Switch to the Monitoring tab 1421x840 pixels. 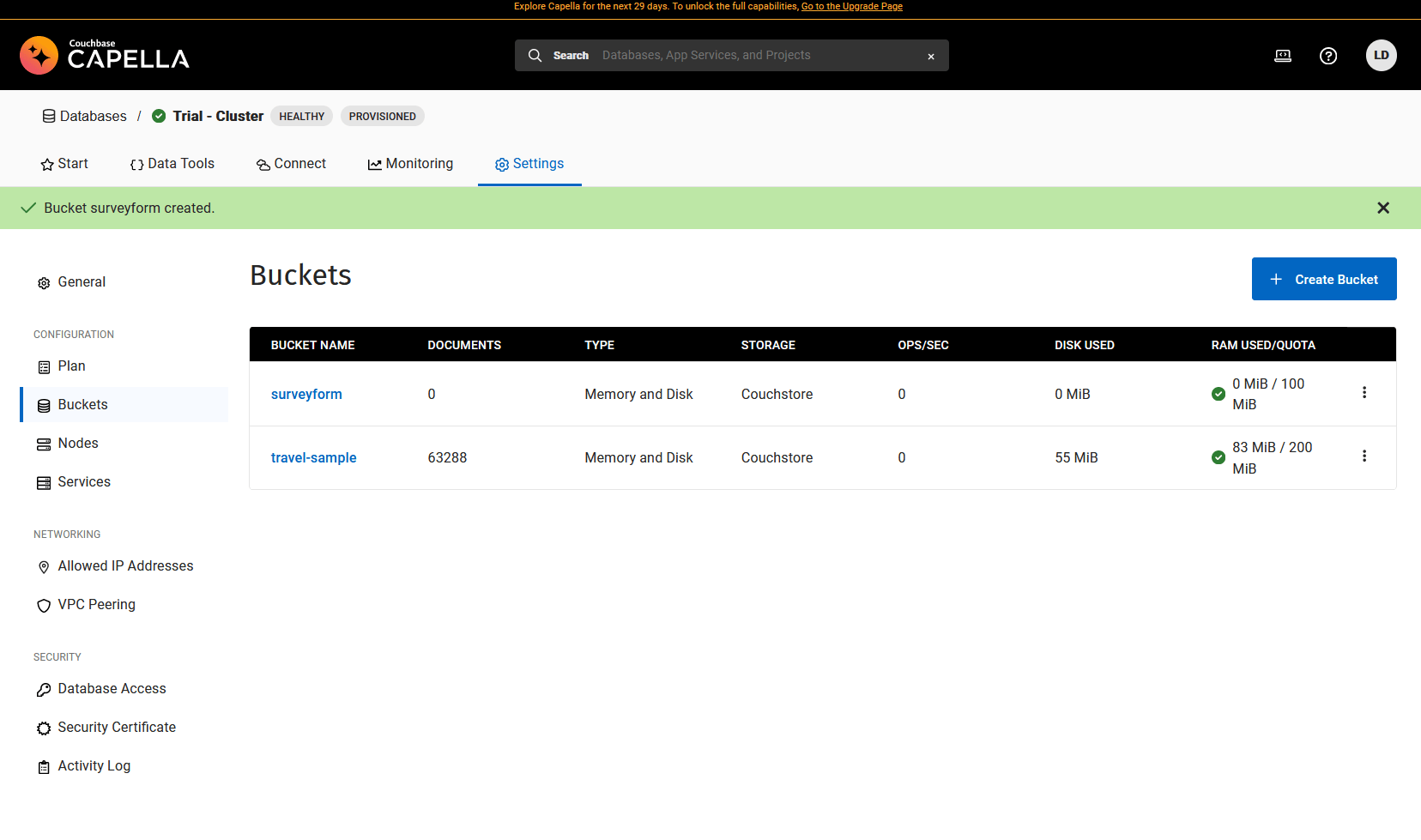410,164
